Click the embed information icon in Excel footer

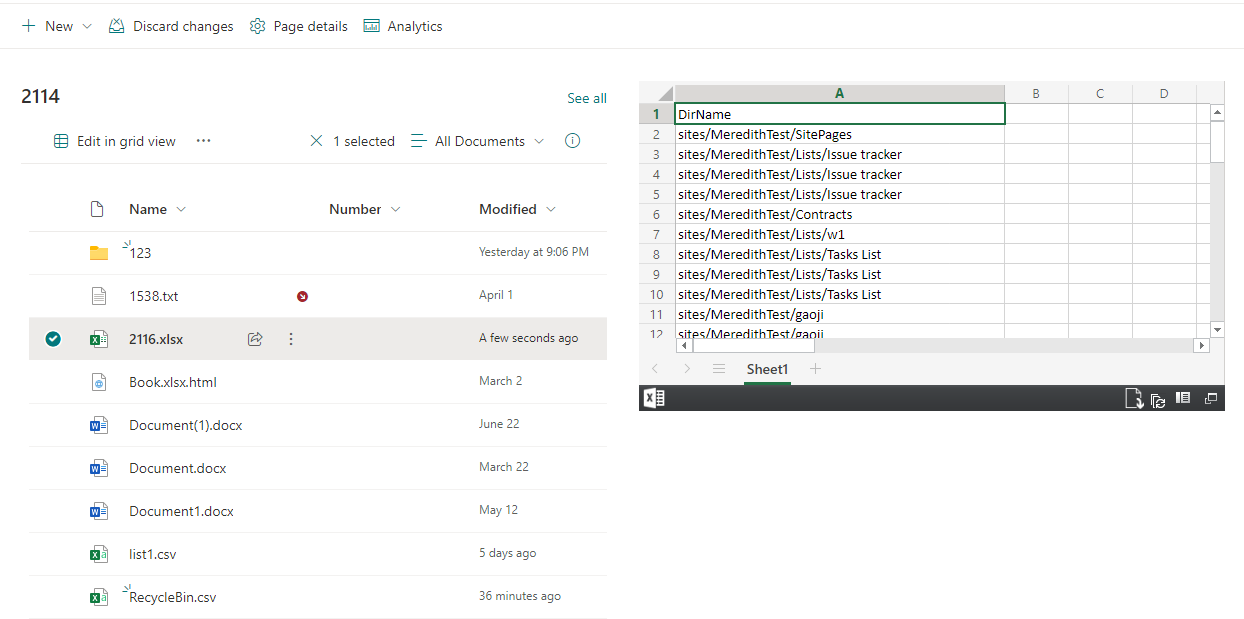(x=1183, y=398)
